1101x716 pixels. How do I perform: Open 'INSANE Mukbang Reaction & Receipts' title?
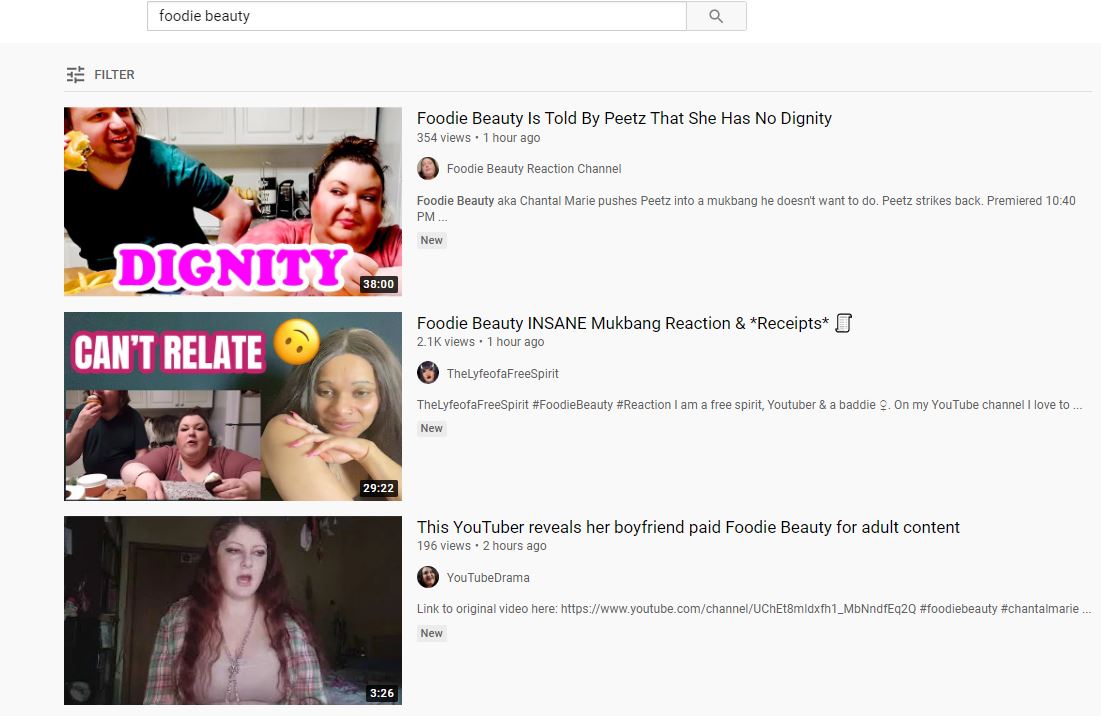(x=634, y=323)
